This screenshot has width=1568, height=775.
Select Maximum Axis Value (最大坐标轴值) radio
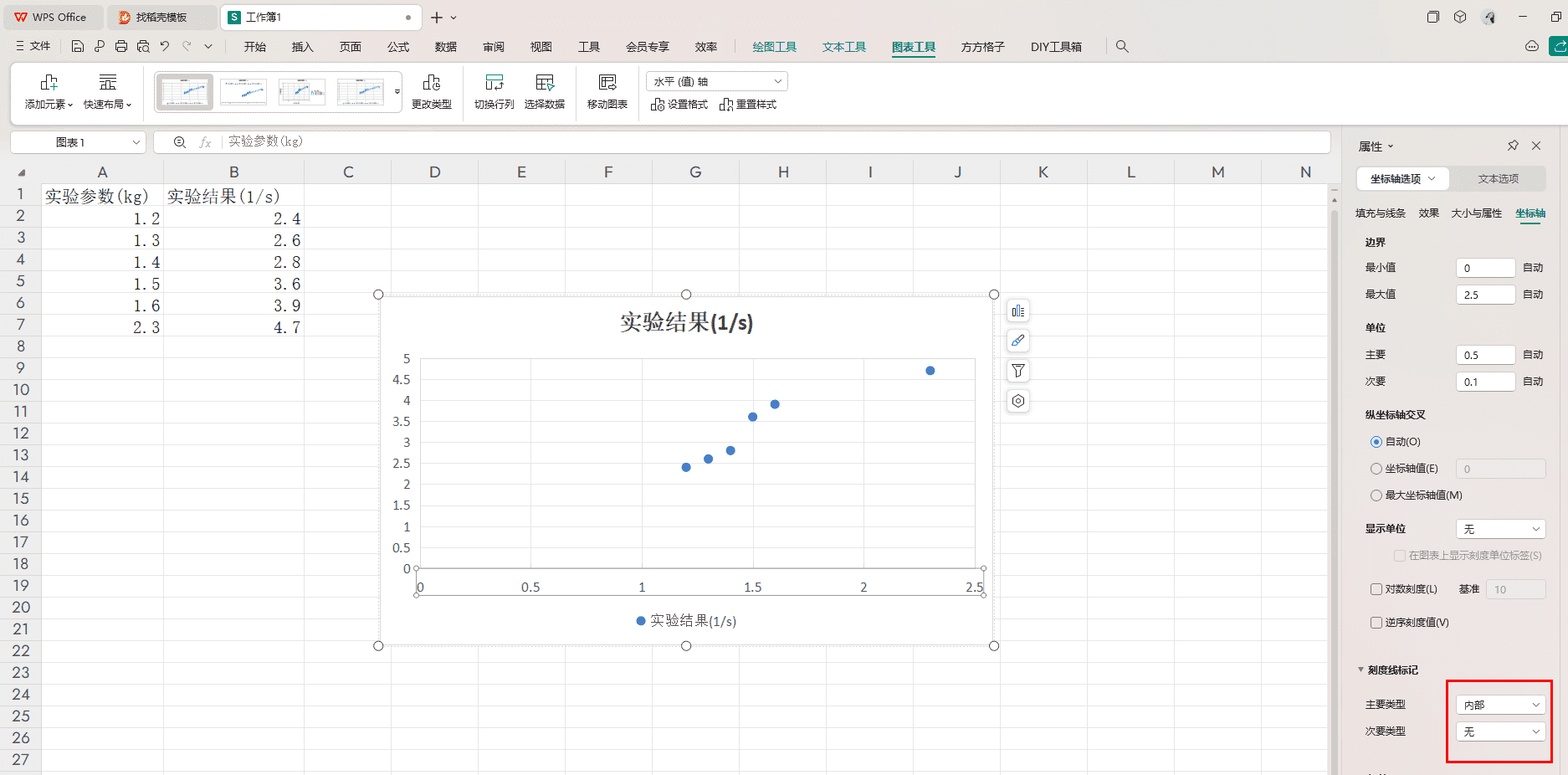1376,495
